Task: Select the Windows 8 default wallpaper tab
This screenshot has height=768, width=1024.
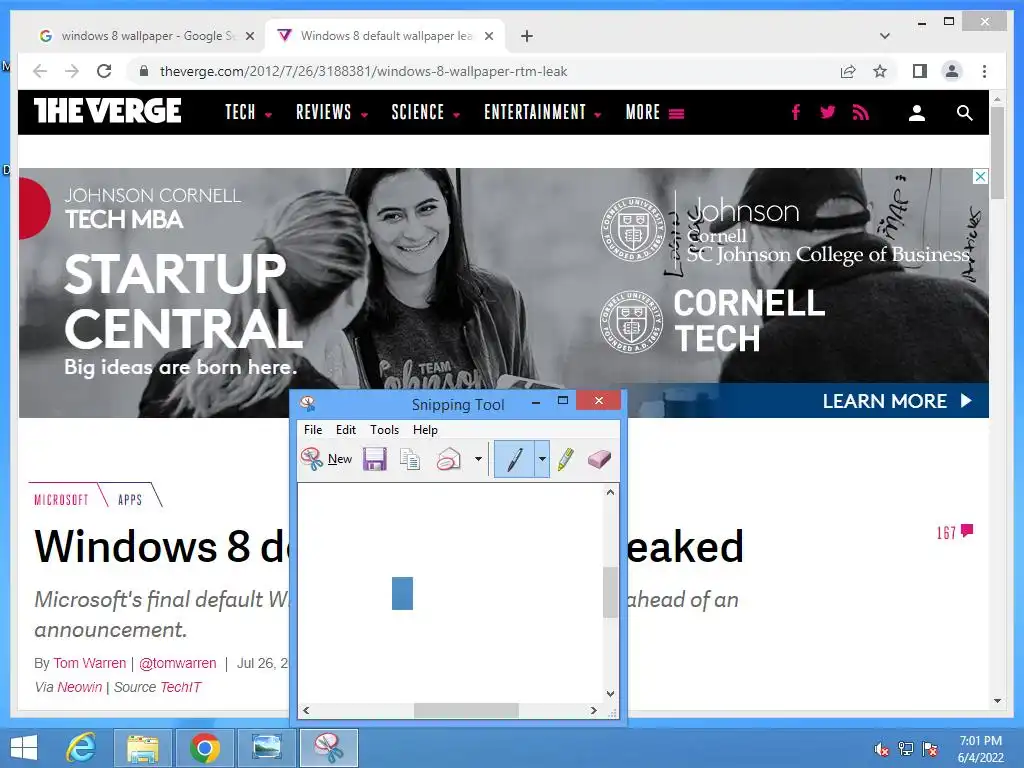Action: [385, 36]
